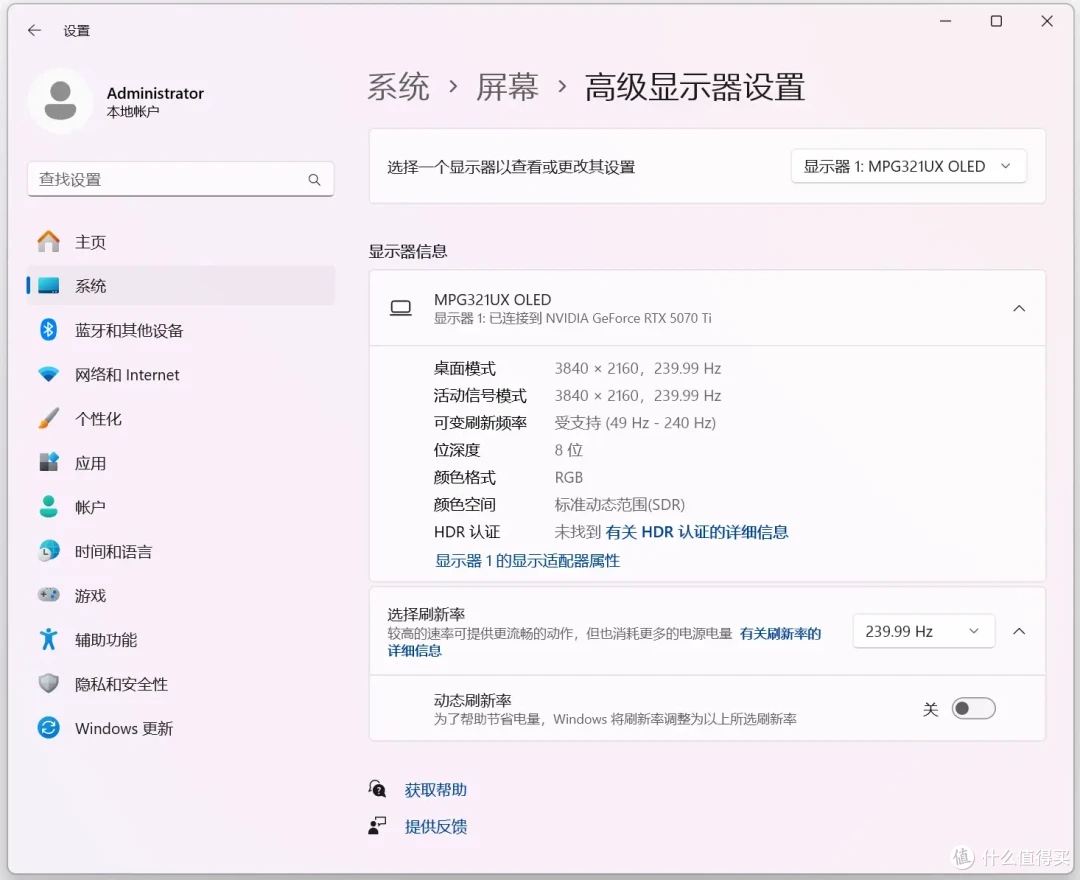Maximize the 设置 window
1080x880 pixels.
click(996, 21)
